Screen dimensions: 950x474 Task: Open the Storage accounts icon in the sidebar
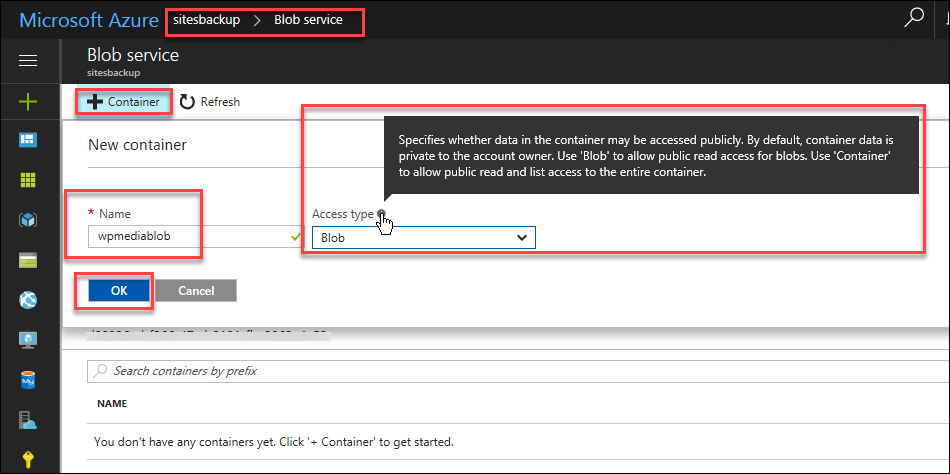tap(28, 260)
